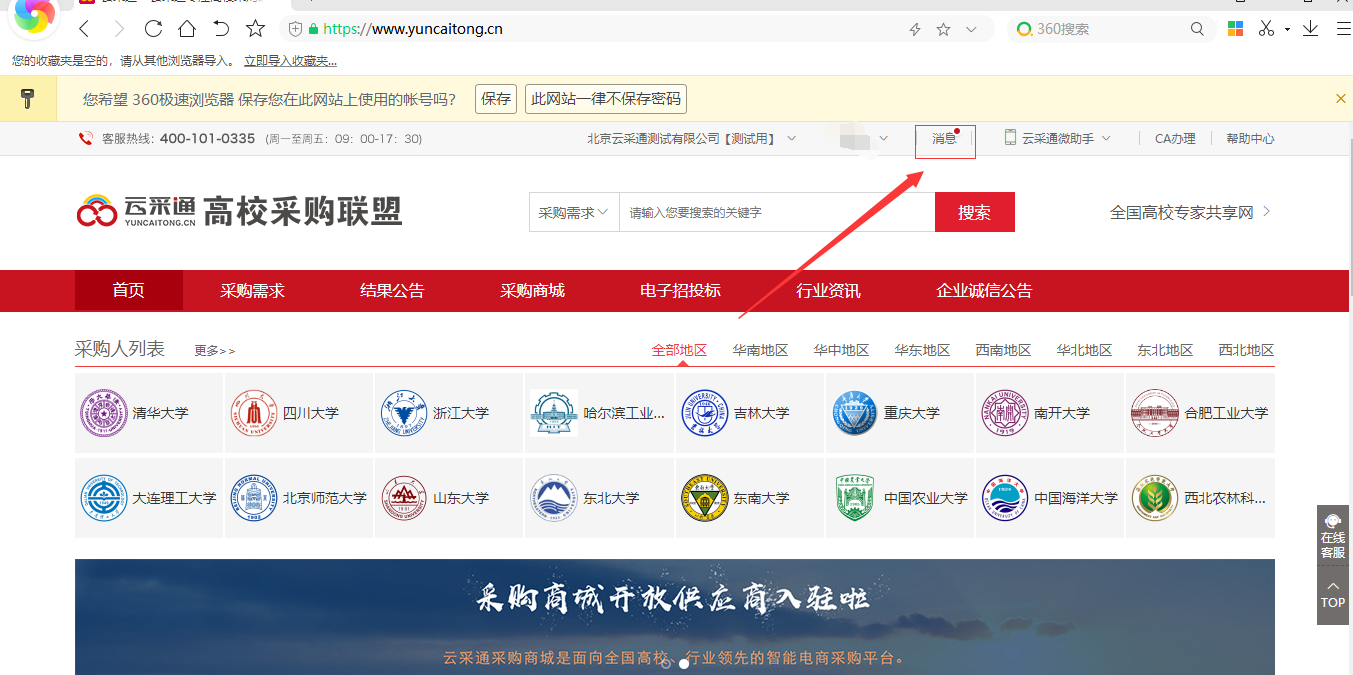Click the 采购商城开放供应商入驻啦 banner
This screenshot has width=1353, height=675.
click(x=675, y=617)
